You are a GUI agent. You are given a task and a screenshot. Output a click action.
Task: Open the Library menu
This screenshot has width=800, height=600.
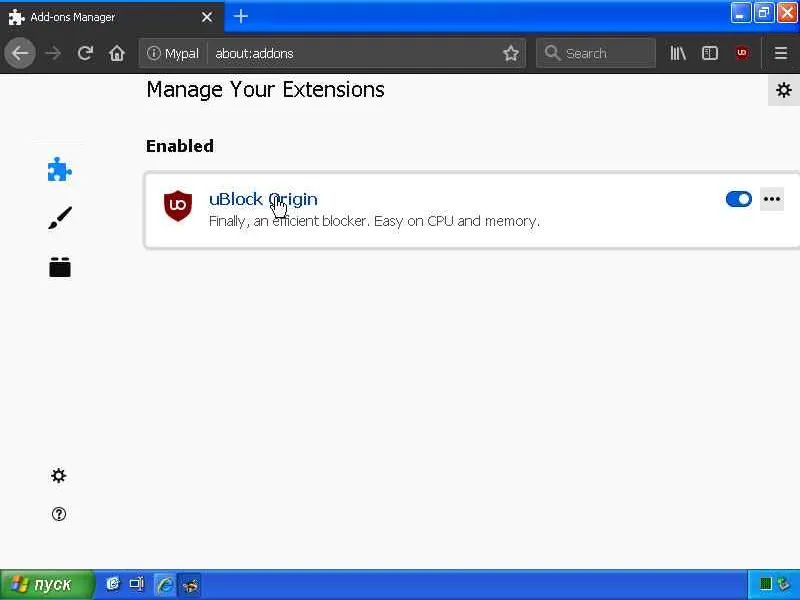(x=678, y=53)
